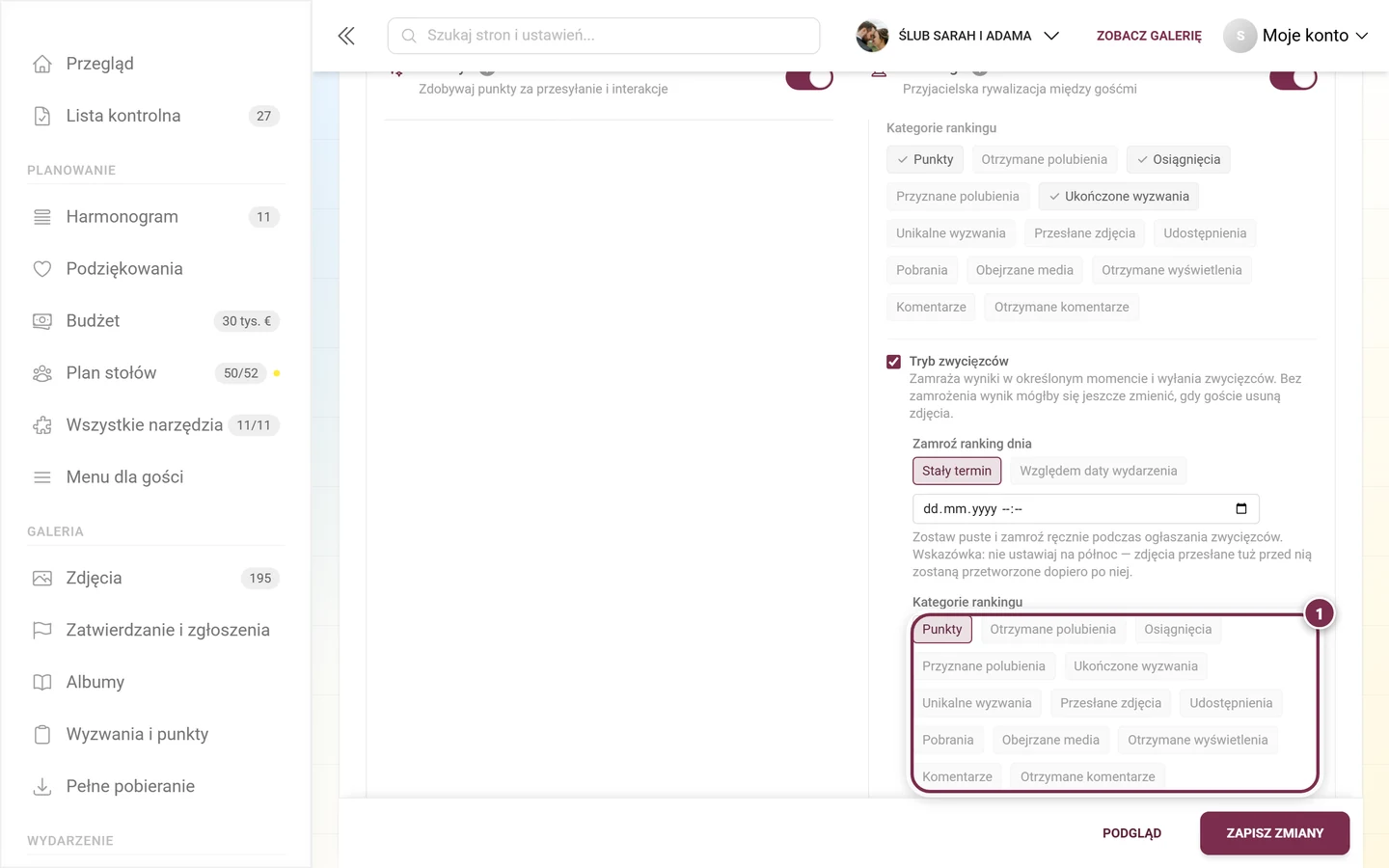Toggle the ranking switch for Przyjacielska rywalizacja
Screen dimensions: 1389x868
point(1294,79)
